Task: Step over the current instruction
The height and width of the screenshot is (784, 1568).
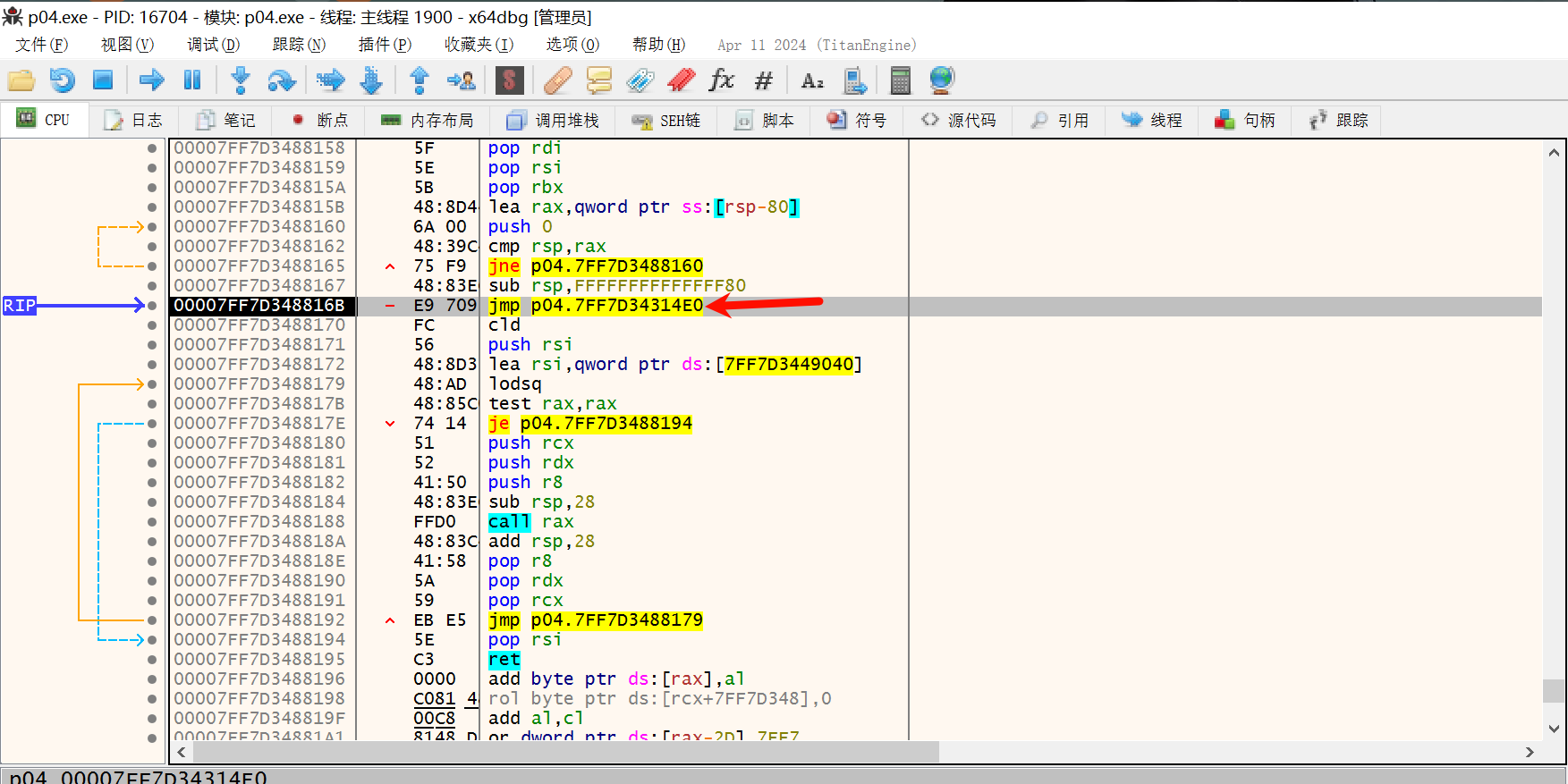Action: click(x=282, y=80)
